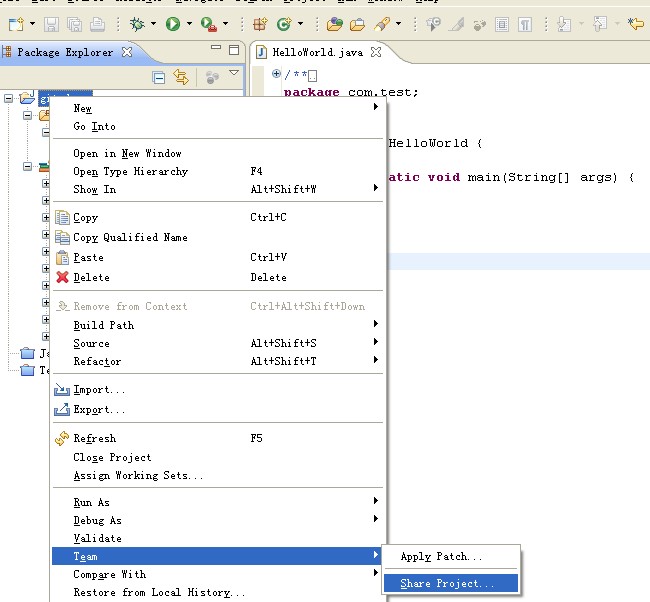650x602 pixels.
Task: Click the Print icon in toolbar
Action: coord(97,24)
